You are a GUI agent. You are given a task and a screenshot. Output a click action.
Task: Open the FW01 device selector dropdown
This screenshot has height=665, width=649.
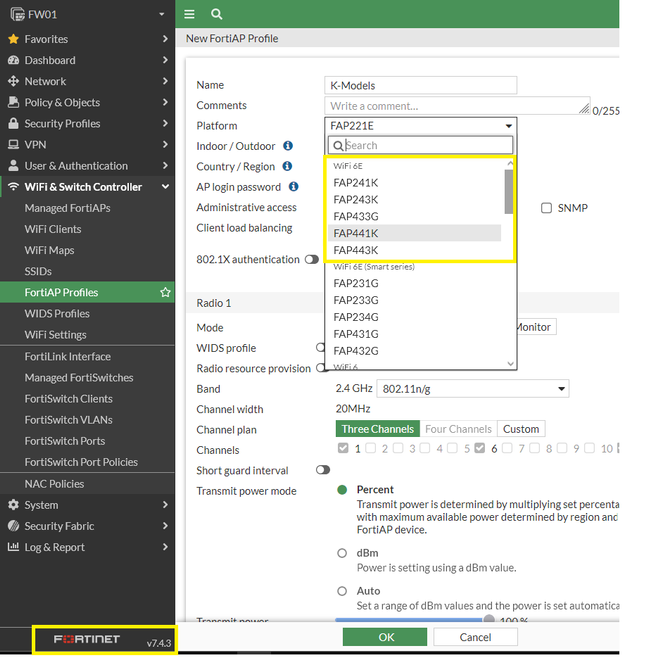point(162,14)
